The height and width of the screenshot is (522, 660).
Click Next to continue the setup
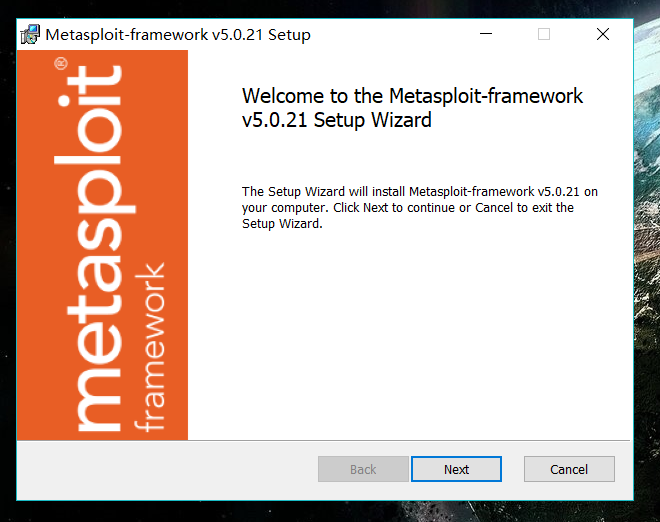456,469
